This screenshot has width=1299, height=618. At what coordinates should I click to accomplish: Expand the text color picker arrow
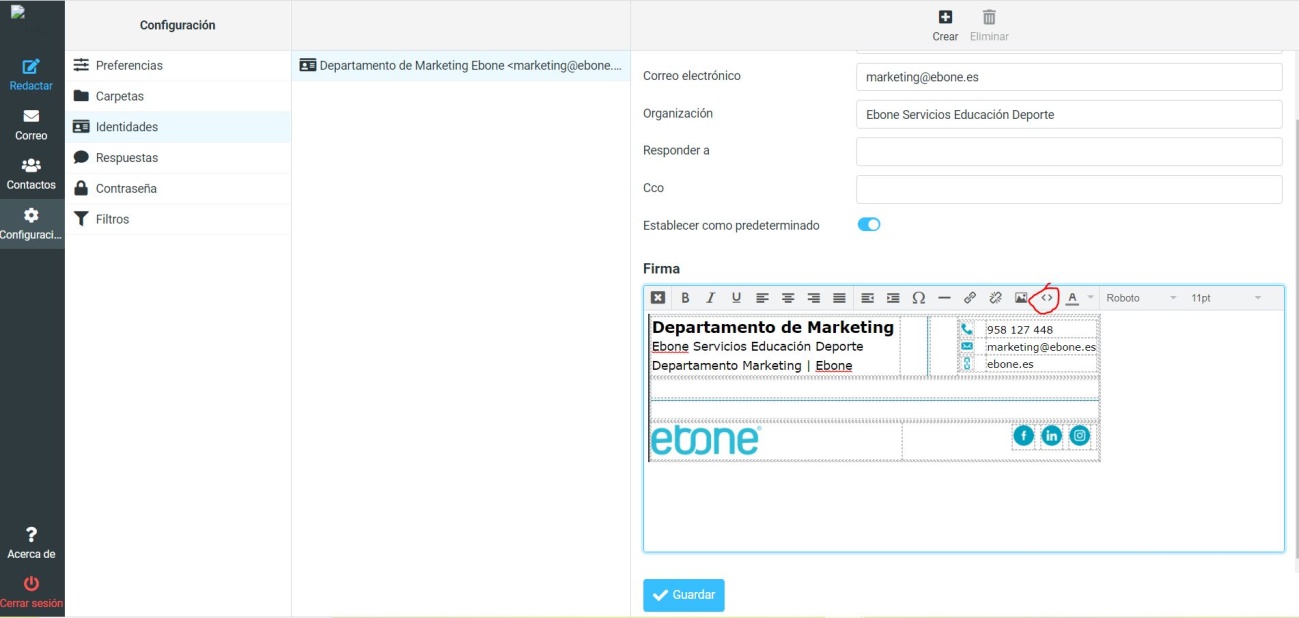pos(1090,298)
